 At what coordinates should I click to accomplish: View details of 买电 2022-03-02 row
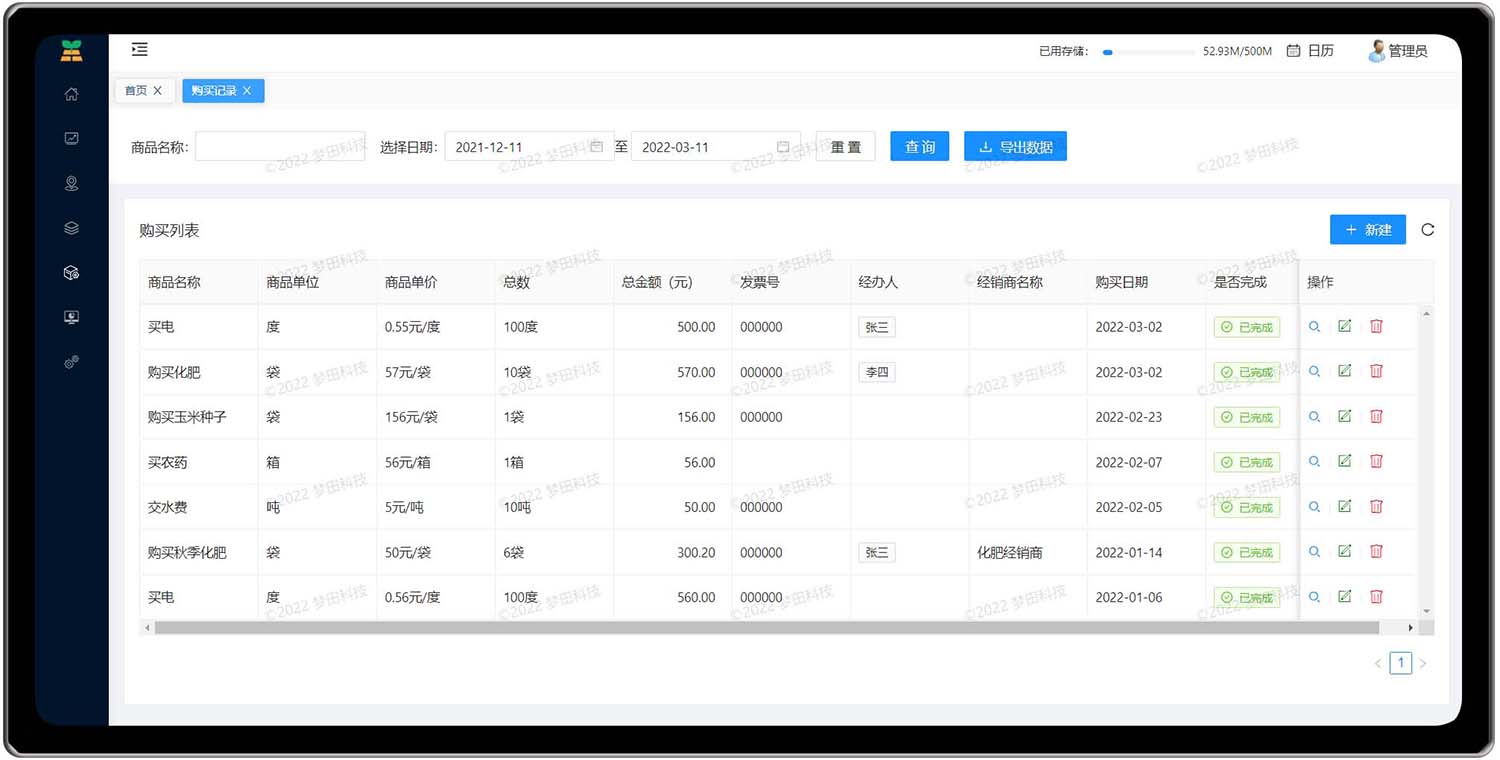click(1314, 327)
